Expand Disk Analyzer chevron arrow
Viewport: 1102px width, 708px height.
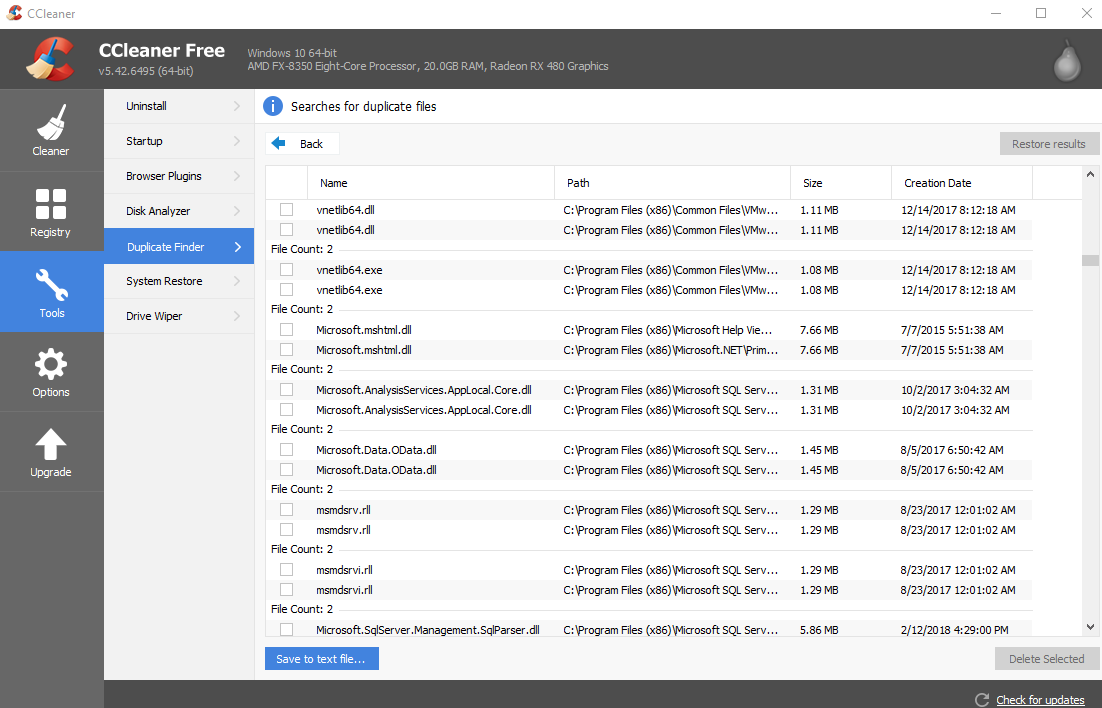[x=237, y=211]
